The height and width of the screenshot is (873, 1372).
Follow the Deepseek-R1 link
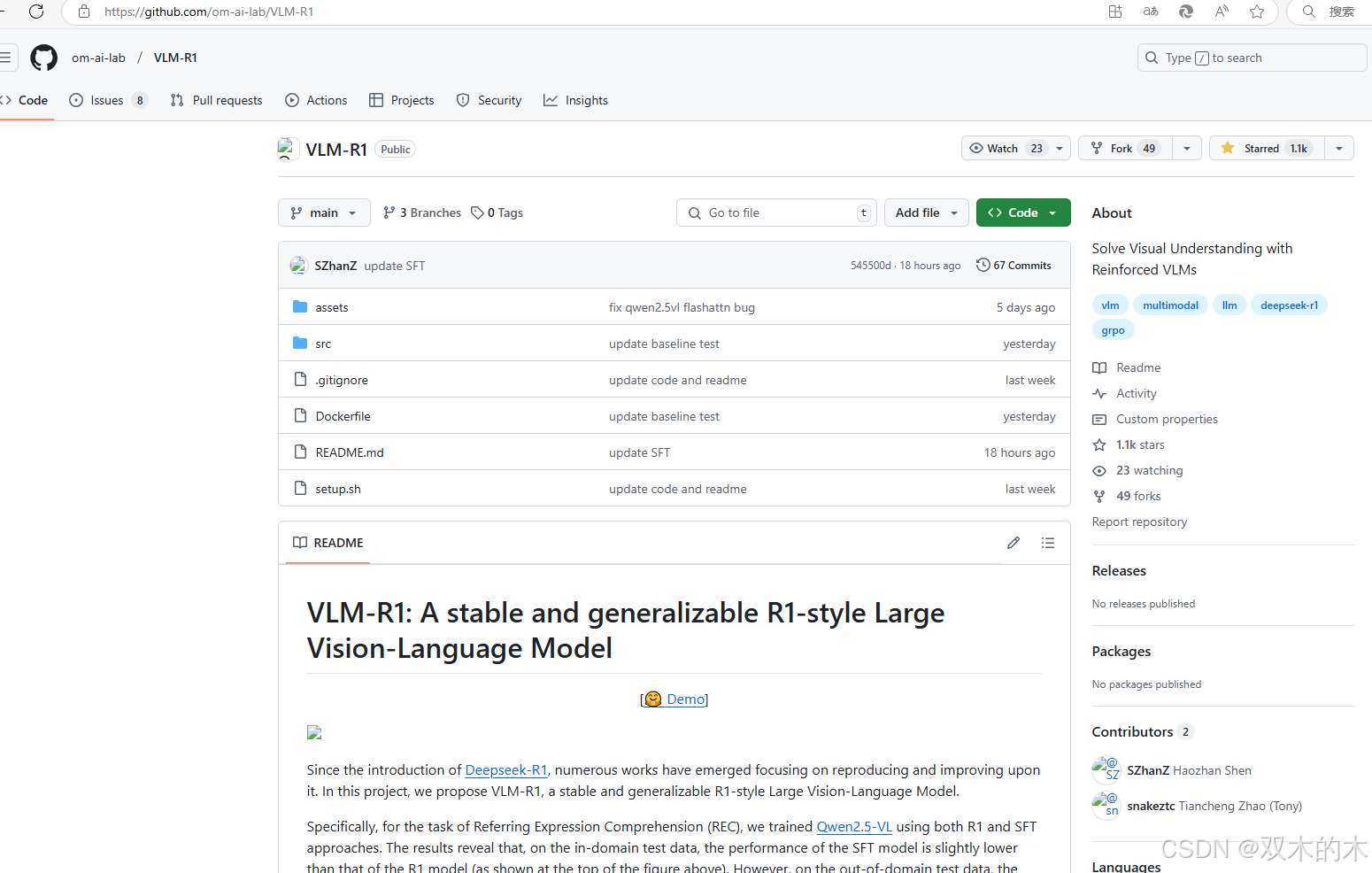(x=506, y=770)
